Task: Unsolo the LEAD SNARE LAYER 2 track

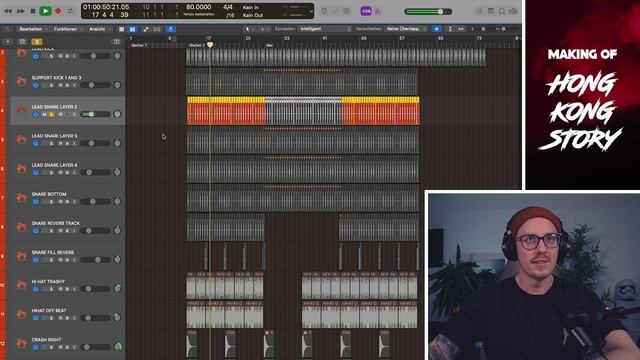Action: [51, 115]
